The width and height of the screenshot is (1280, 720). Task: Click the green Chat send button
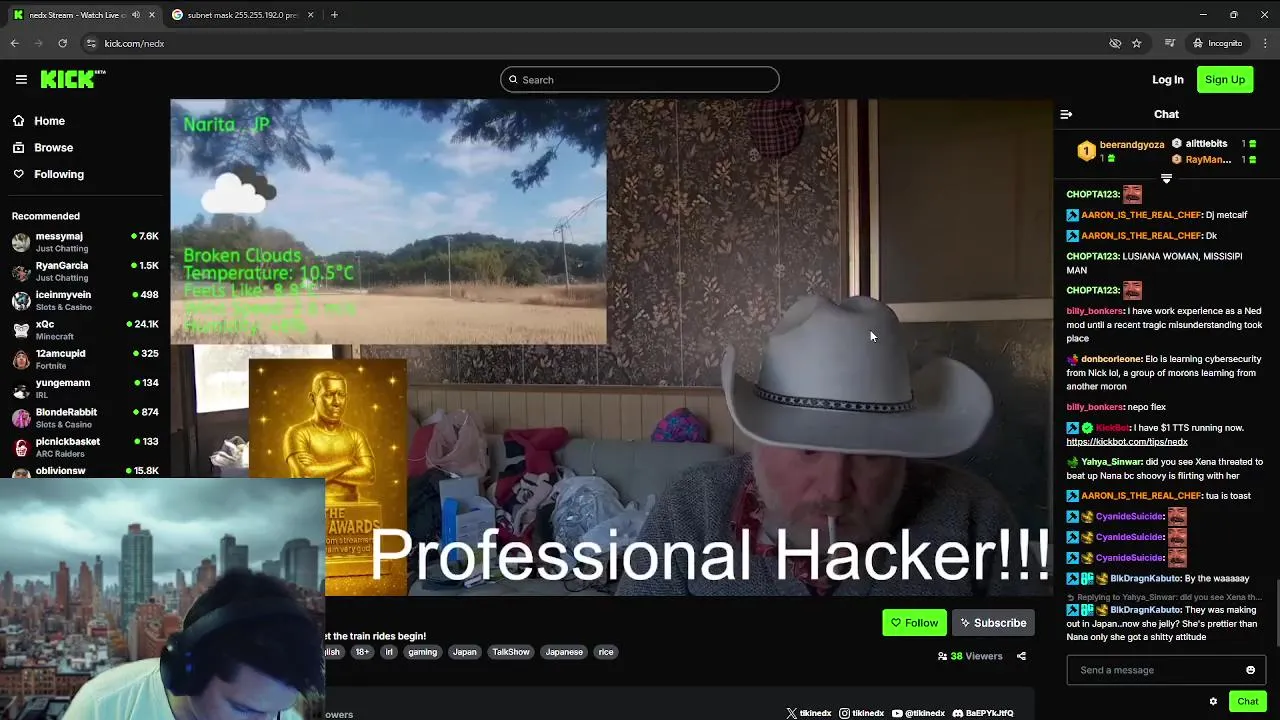pyautogui.click(x=1248, y=701)
